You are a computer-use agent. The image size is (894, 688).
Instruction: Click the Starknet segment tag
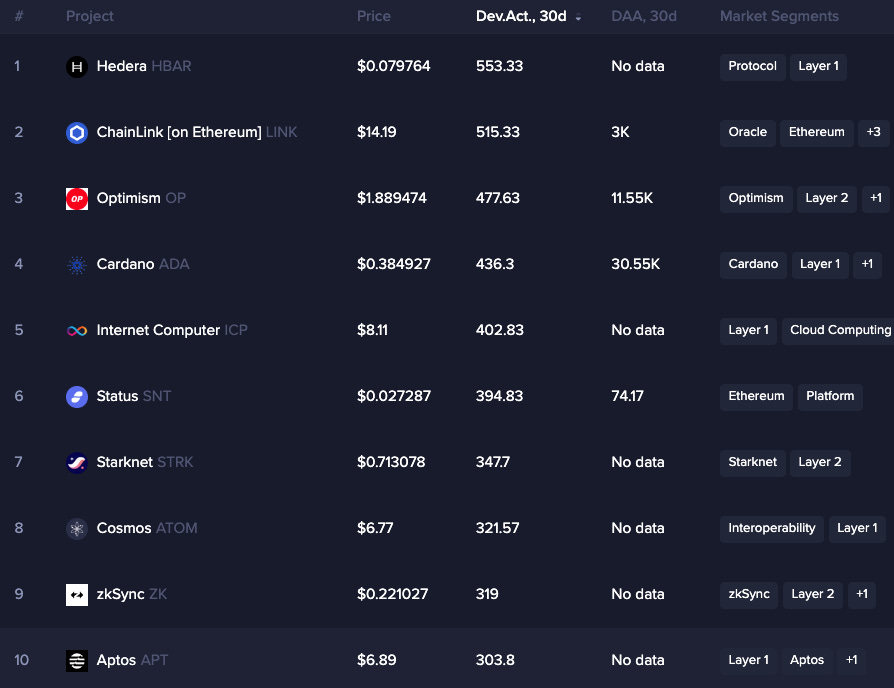pyautogui.click(x=753, y=463)
